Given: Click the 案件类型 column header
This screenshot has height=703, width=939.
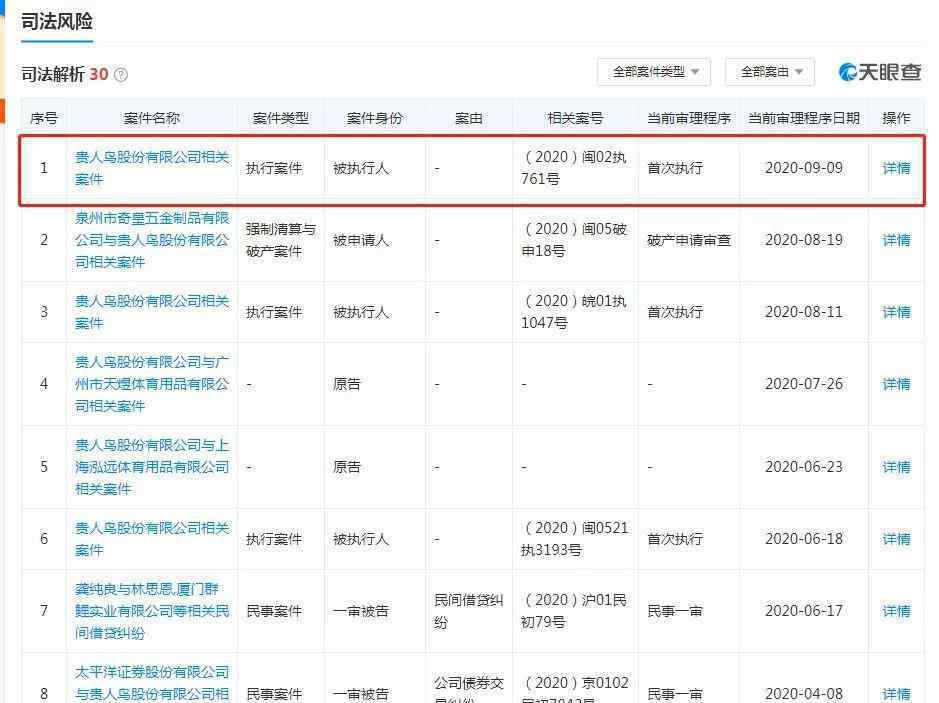Looking at the screenshot, I should pyautogui.click(x=280, y=118).
